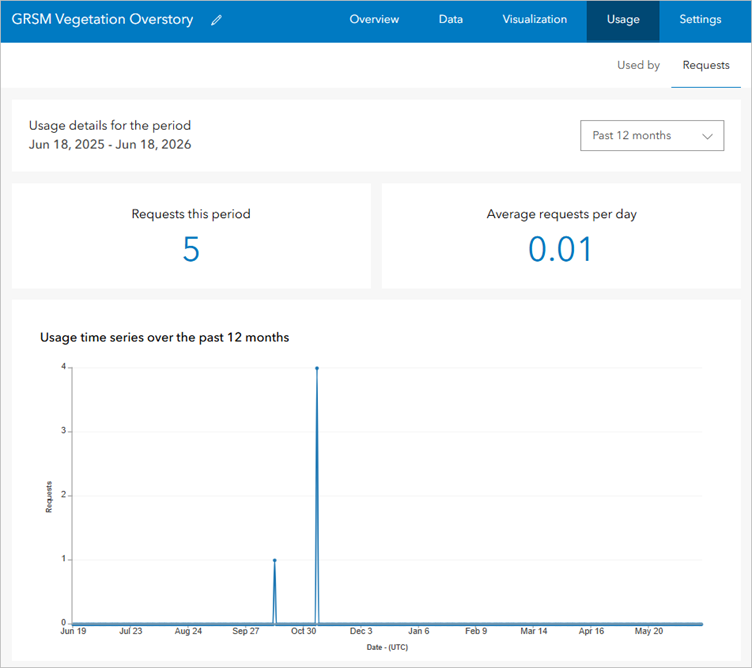Screen dimensions: 752x668
Task: Click the Dec 3 axis label
Action: click(x=361, y=631)
